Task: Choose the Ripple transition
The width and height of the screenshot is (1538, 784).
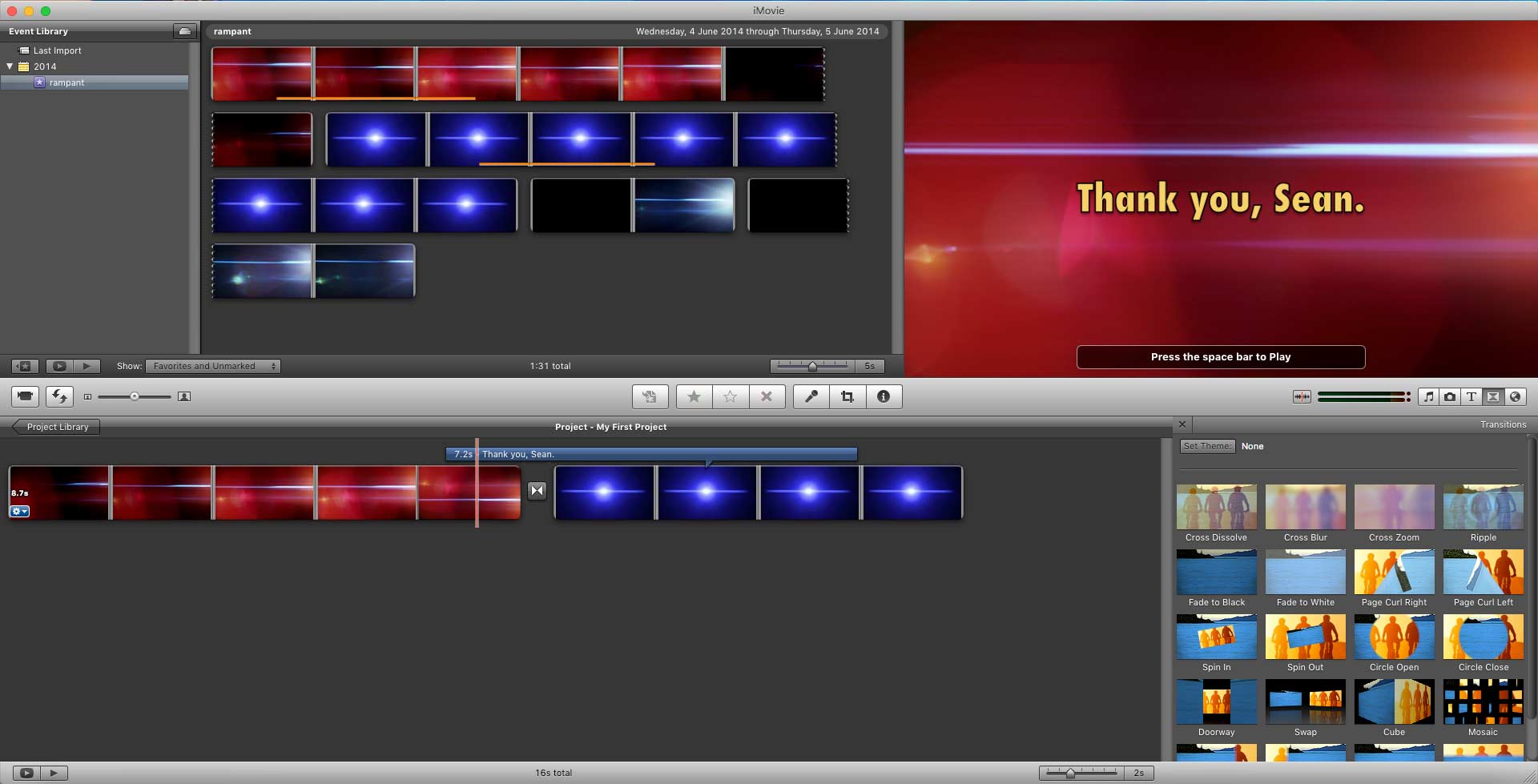Action: click(1483, 513)
